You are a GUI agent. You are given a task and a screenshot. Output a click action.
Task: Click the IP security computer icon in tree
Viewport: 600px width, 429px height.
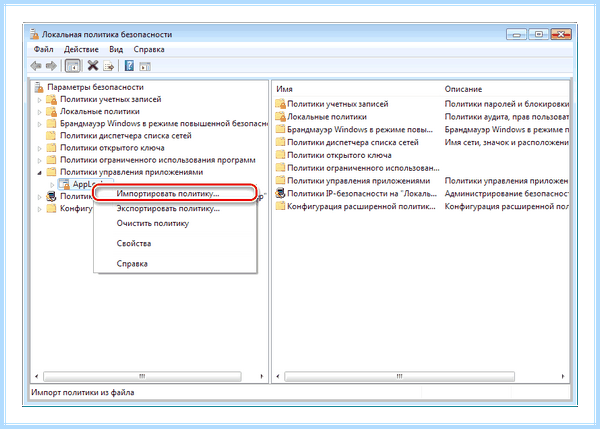51,197
